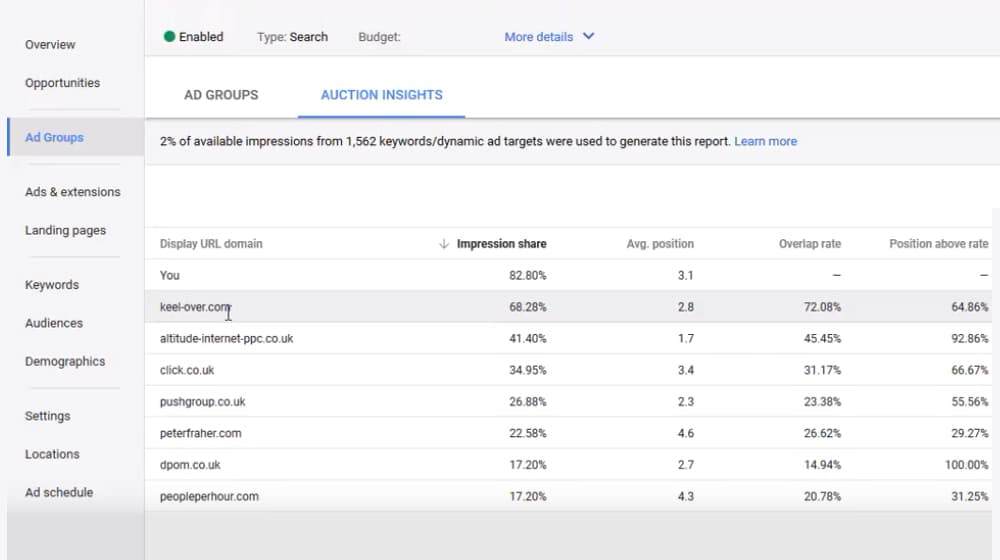Open the Learn more link
The width and height of the screenshot is (1000, 560).
tap(765, 142)
